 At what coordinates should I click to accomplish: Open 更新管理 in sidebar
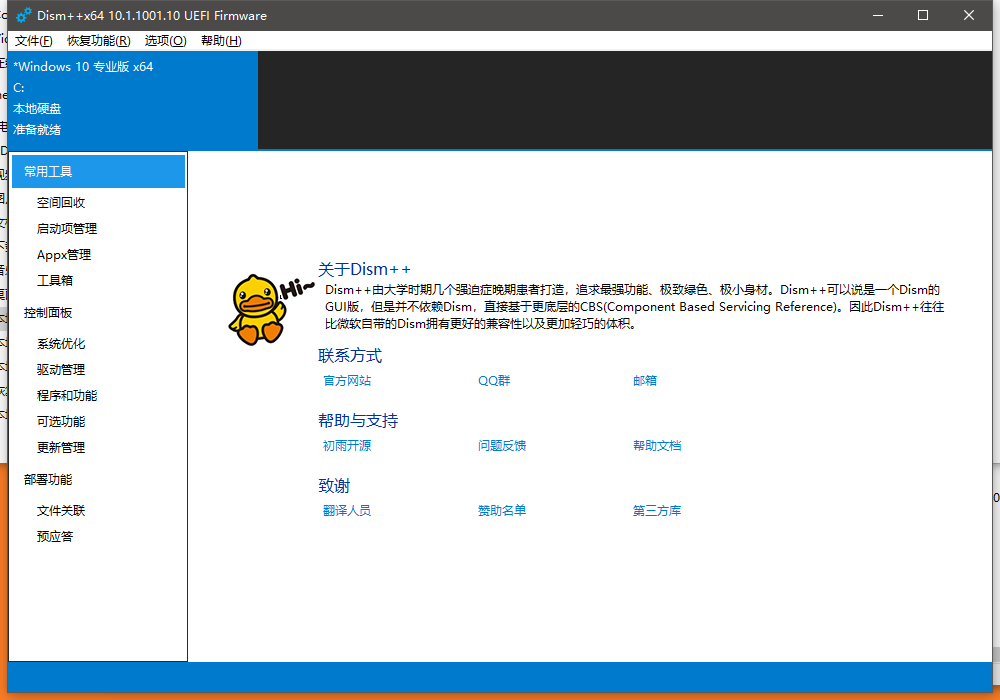point(61,448)
